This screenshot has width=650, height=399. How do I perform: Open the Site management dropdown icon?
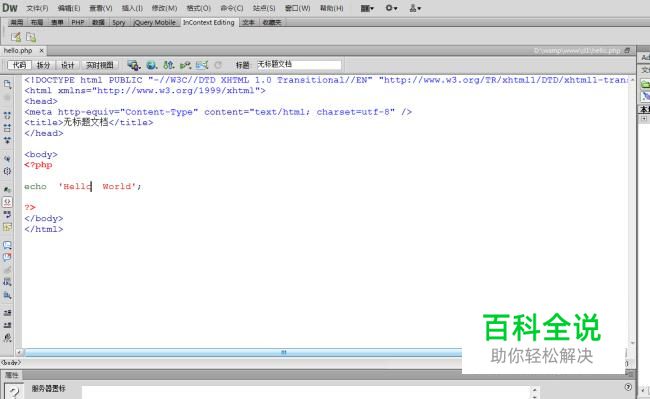[x=415, y=8]
